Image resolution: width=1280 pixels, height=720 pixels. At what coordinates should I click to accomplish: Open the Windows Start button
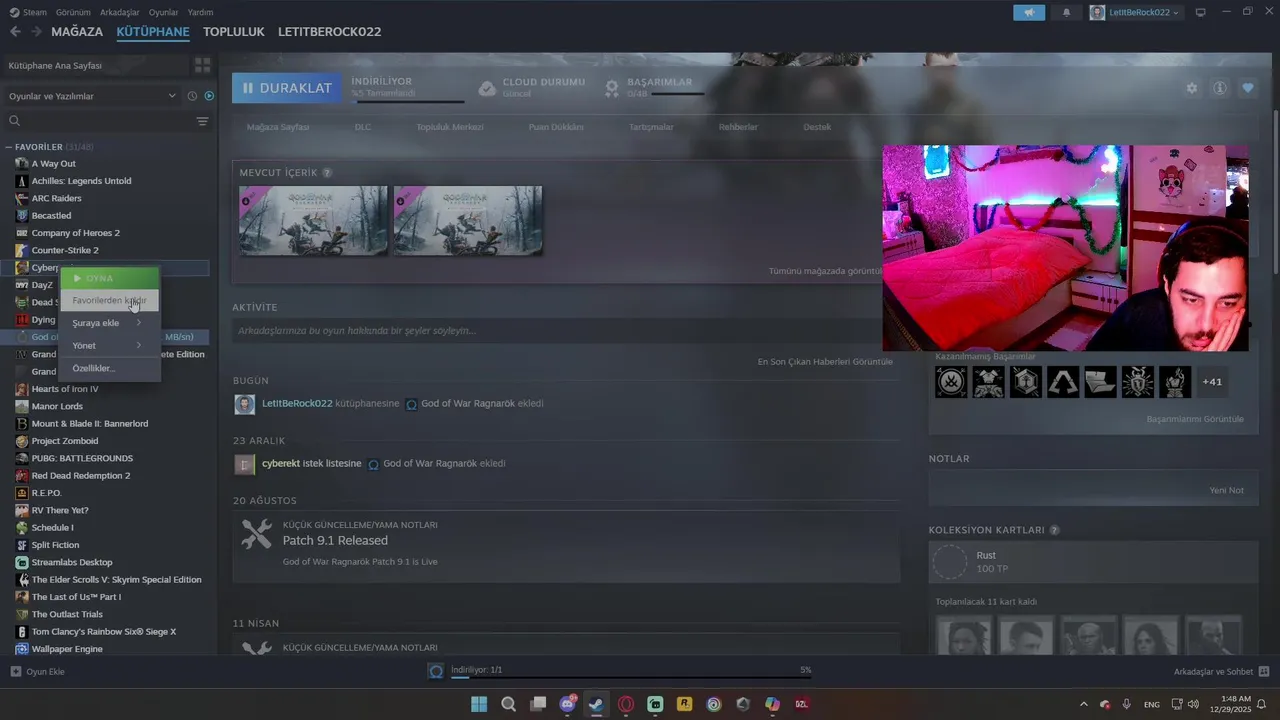[479, 704]
